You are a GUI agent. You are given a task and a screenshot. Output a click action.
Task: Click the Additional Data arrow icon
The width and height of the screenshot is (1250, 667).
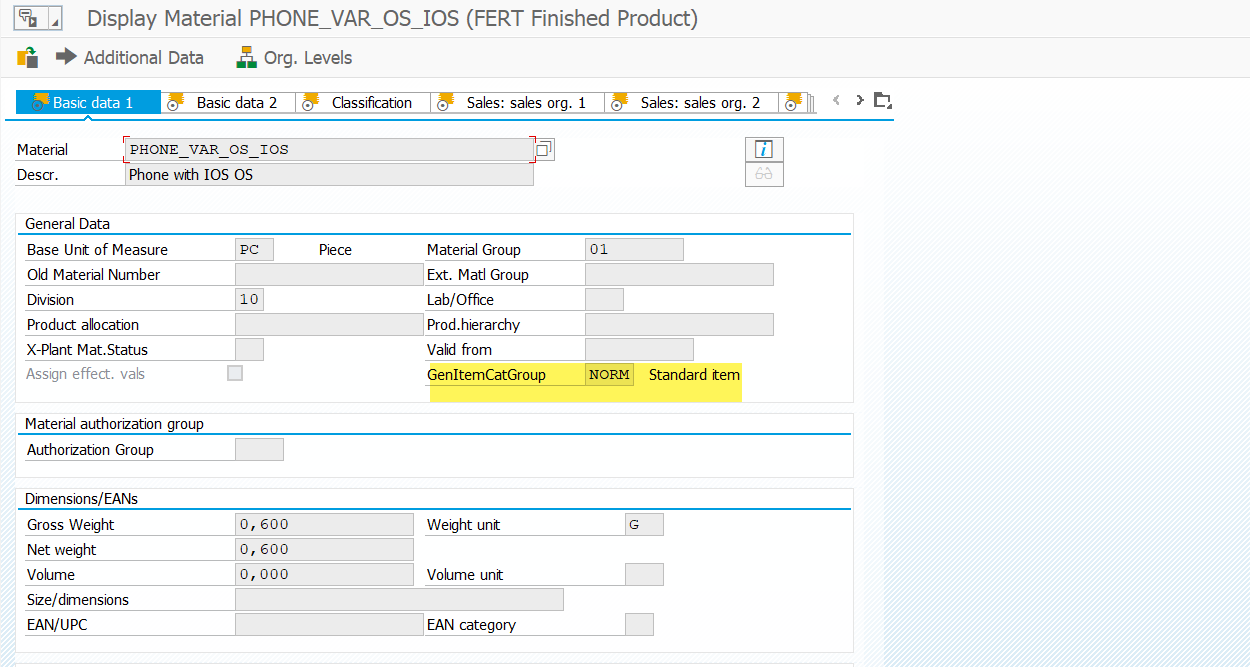(x=65, y=57)
